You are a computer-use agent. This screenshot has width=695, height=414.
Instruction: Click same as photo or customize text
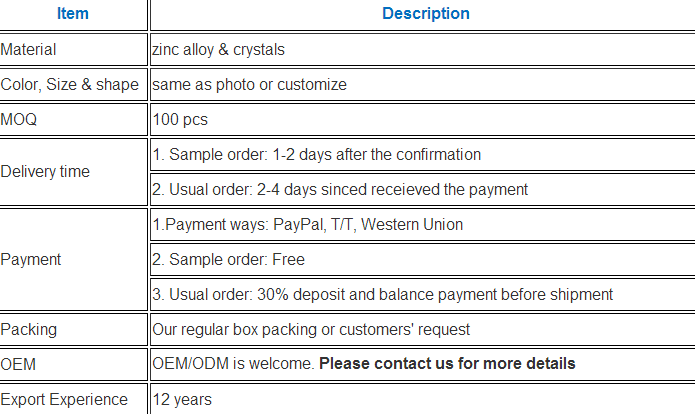(x=249, y=84)
